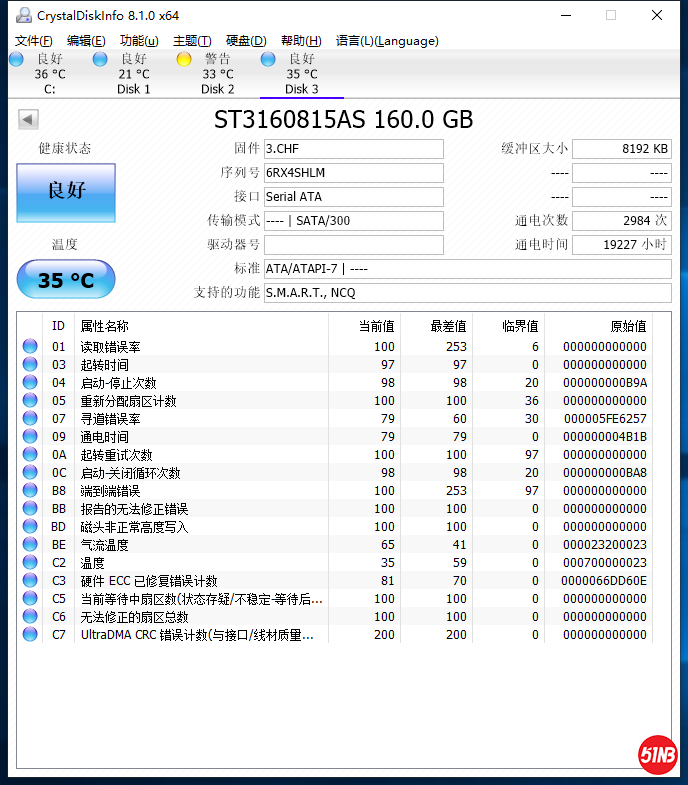Click the status orb for attribute 05 row
The image size is (688, 785).
[x=30, y=401]
